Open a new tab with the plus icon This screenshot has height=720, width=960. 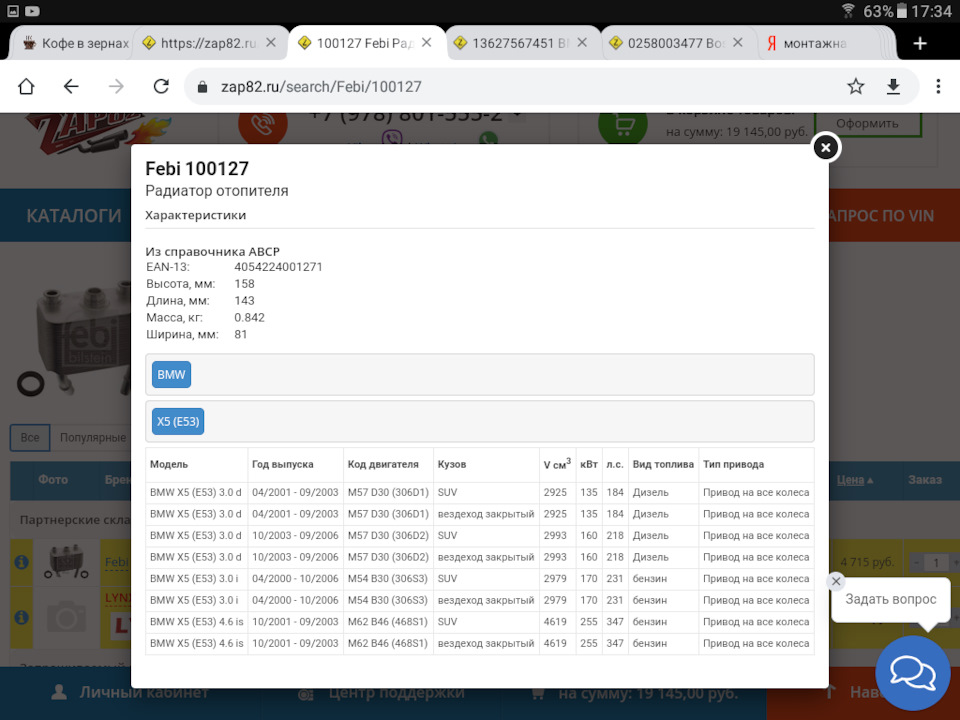(920, 43)
